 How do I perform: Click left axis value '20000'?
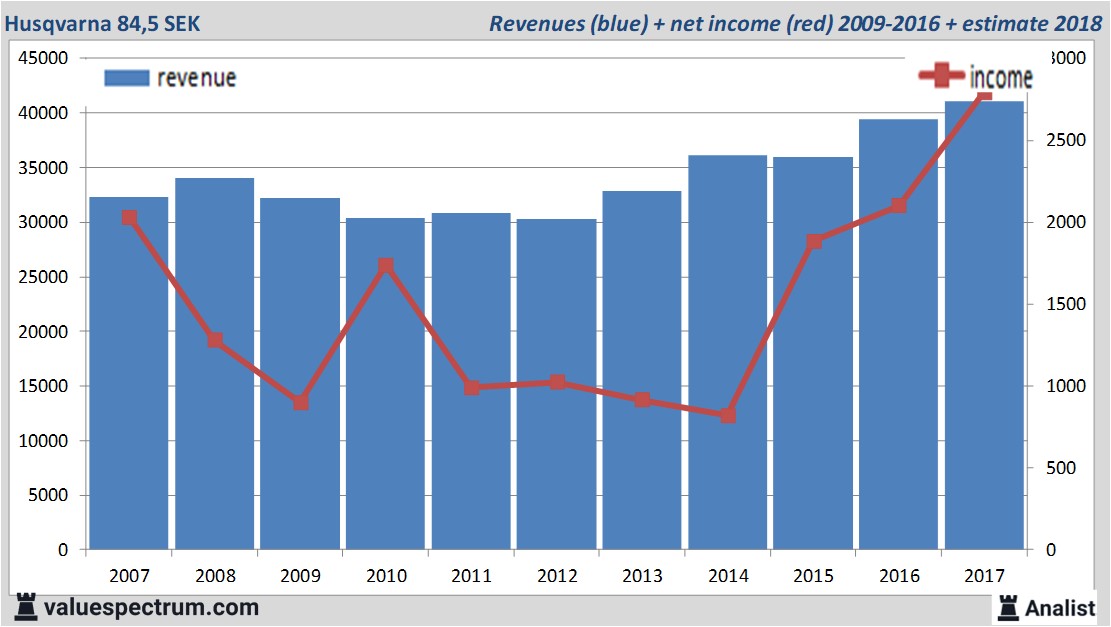point(43,332)
